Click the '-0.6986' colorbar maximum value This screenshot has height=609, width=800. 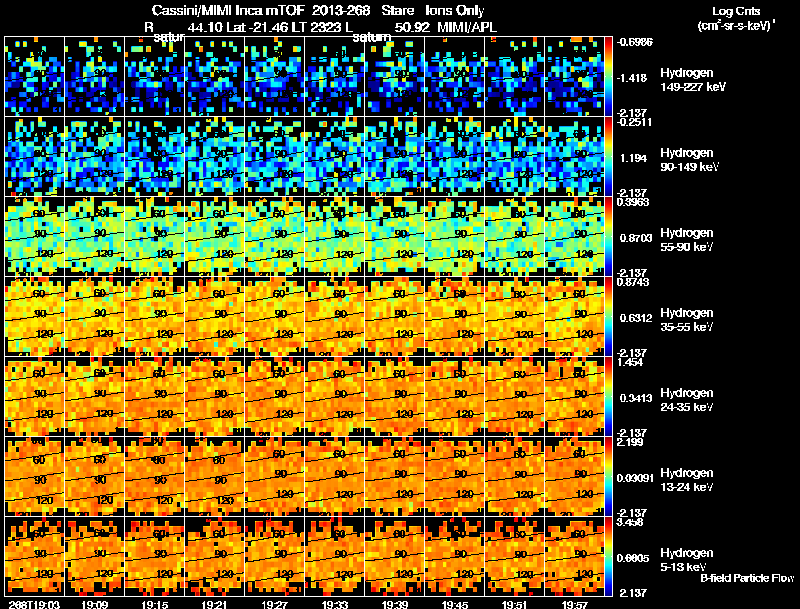click(x=635, y=42)
